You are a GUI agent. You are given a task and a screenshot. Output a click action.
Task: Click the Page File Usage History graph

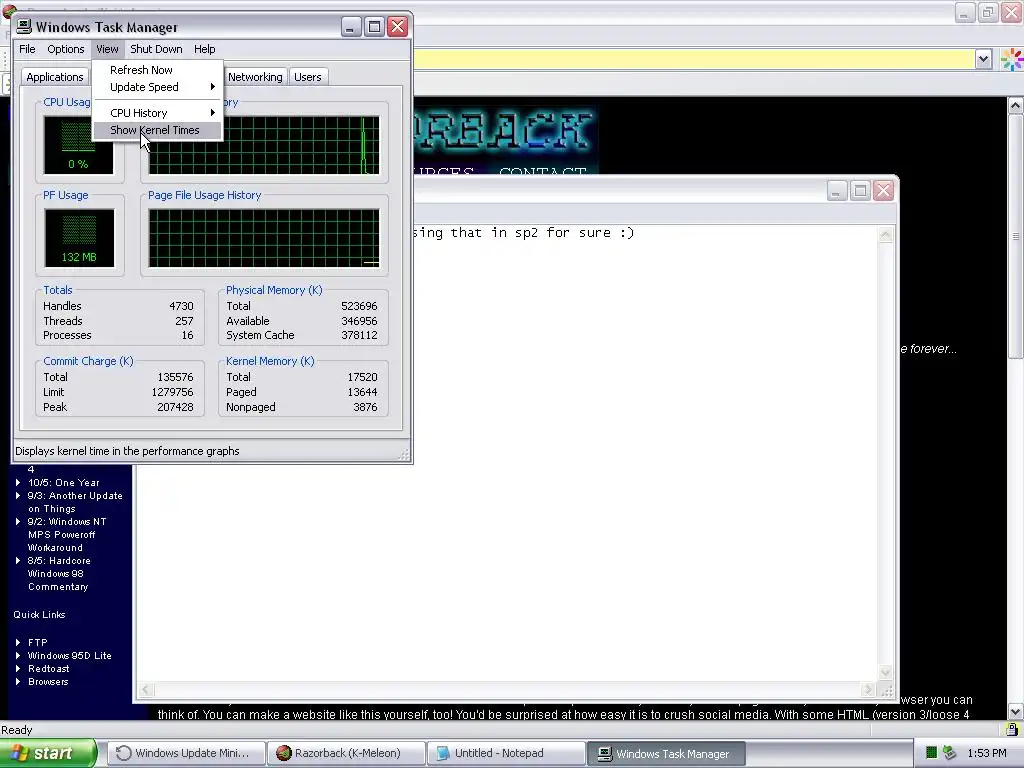pyautogui.click(x=264, y=238)
